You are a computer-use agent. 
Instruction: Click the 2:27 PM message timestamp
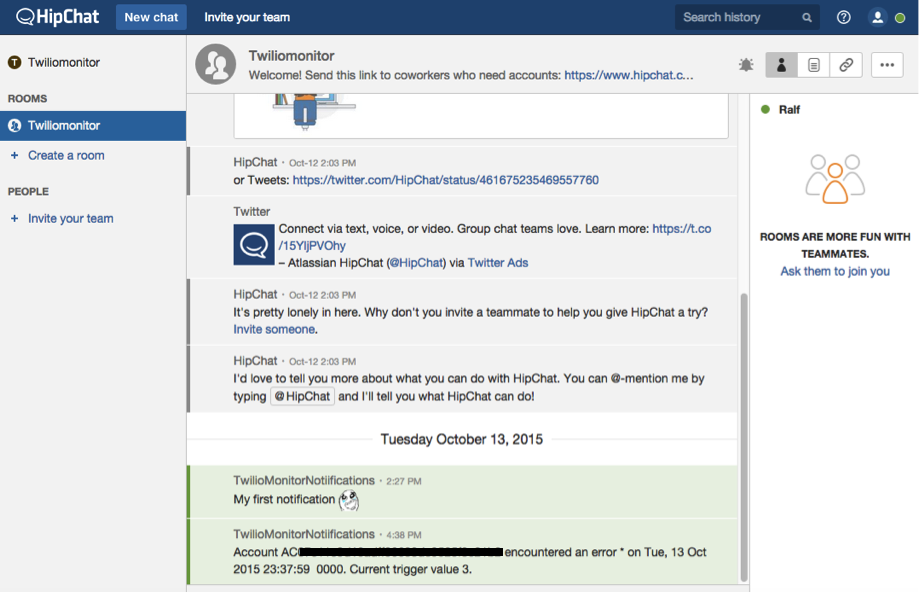point(404,481)
